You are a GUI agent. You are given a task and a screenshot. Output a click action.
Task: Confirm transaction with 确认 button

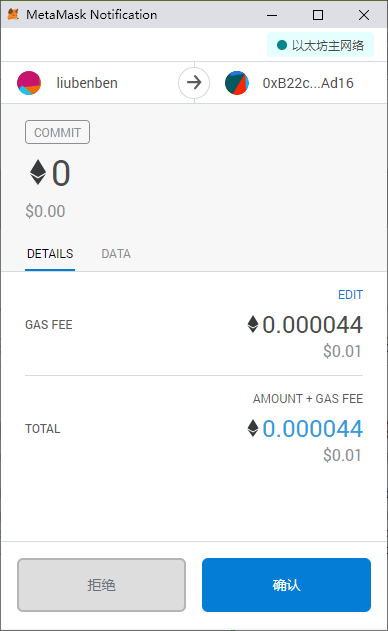click(x=286, y=585)
